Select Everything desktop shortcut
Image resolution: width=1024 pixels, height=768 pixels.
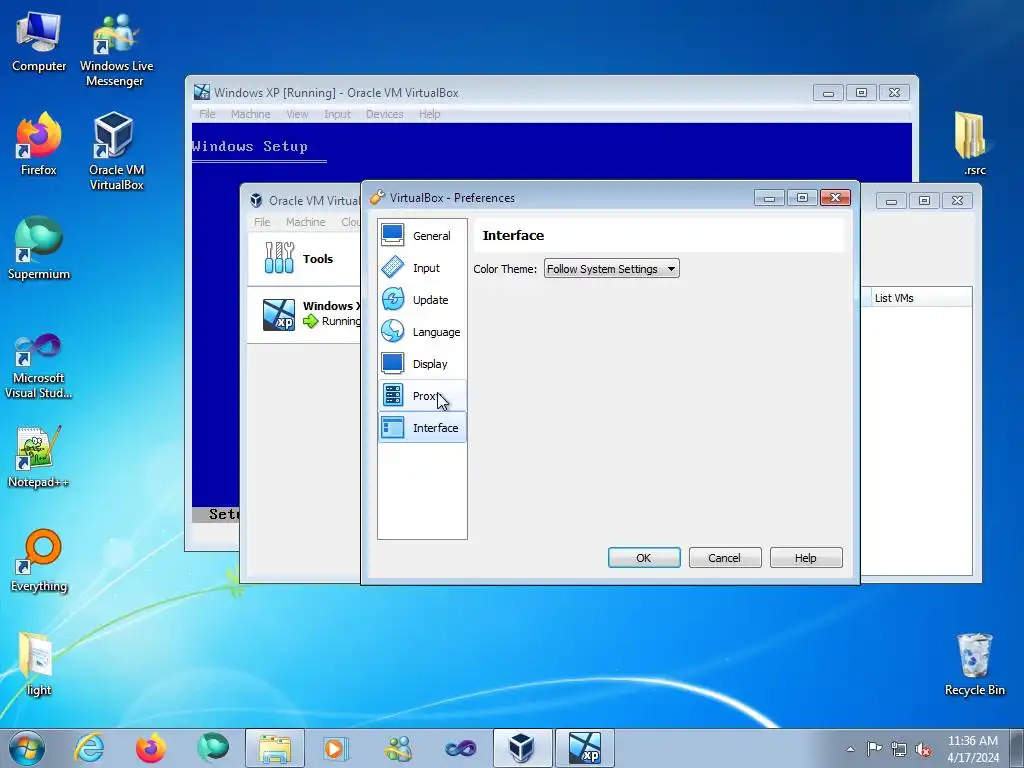coord(39,562)
